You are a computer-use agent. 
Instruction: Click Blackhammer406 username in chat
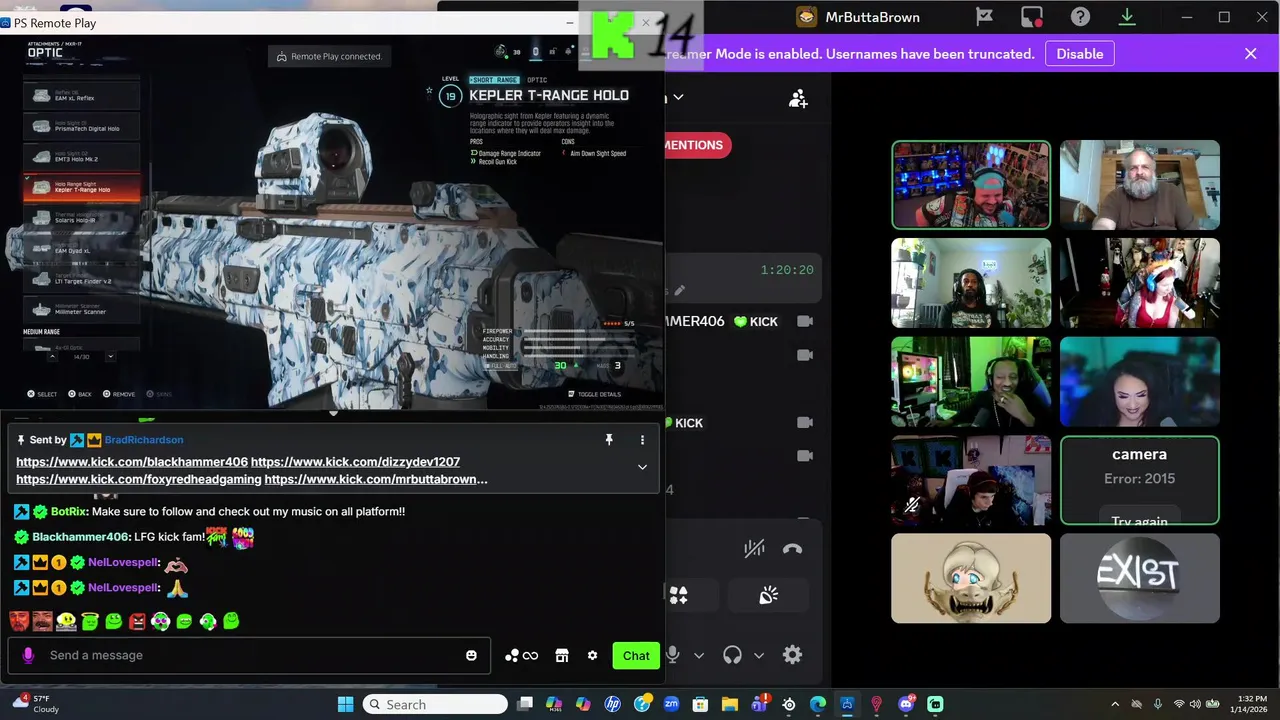81,537
